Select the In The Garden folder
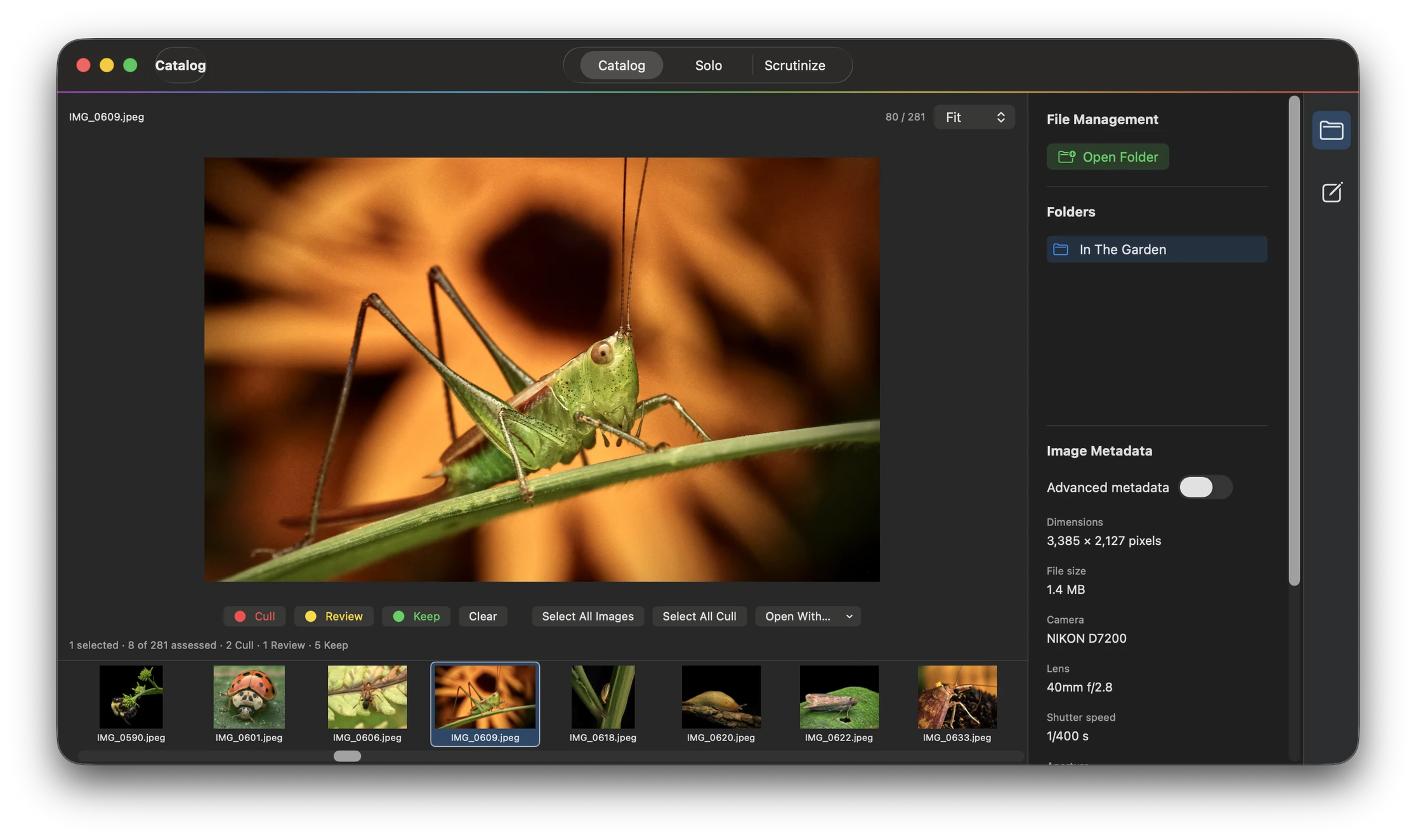1416x840 pixels. [1157, 249]
